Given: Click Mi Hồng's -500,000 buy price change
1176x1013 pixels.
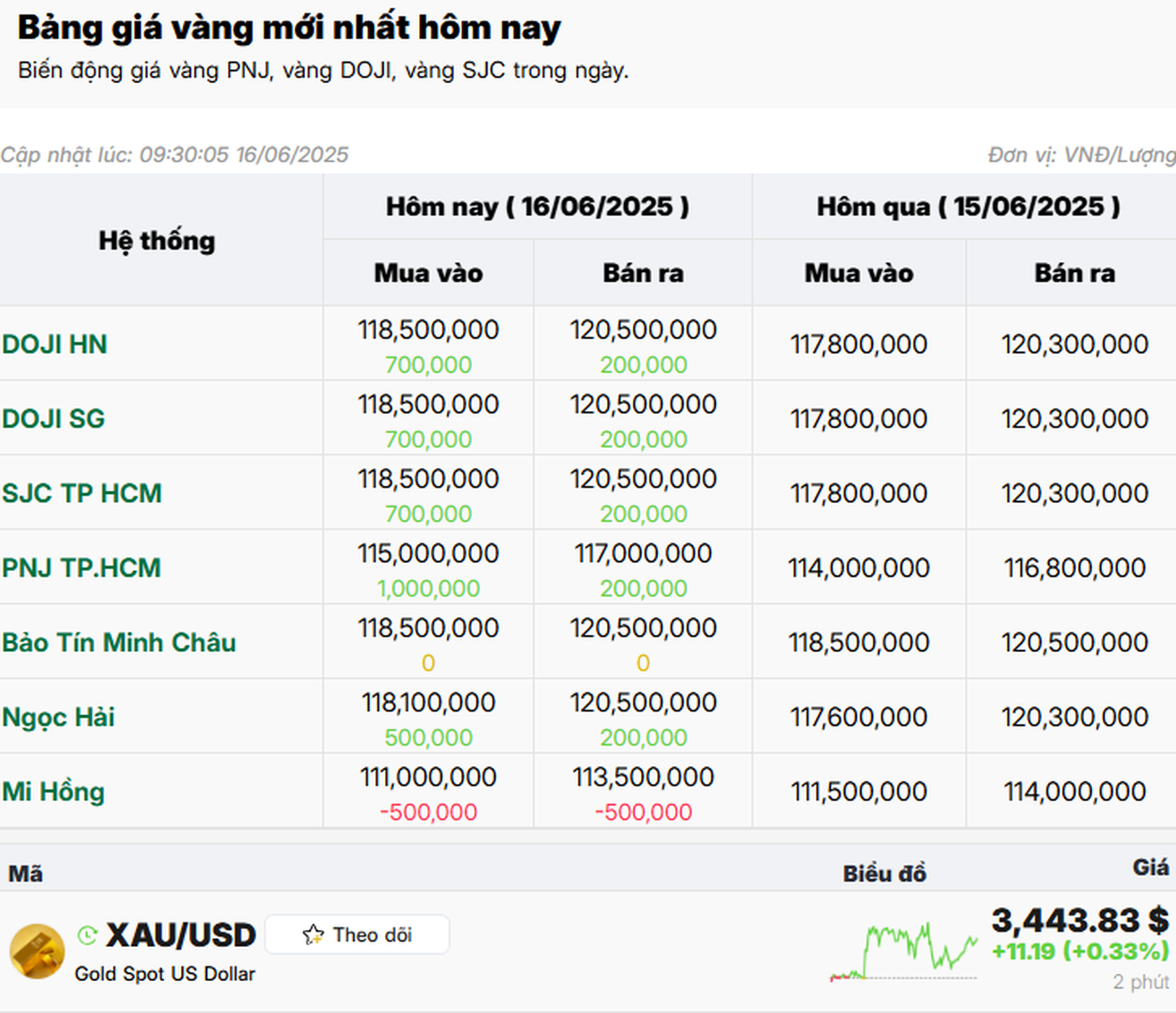Looking at the screenshot, I should tap(428, 812).
